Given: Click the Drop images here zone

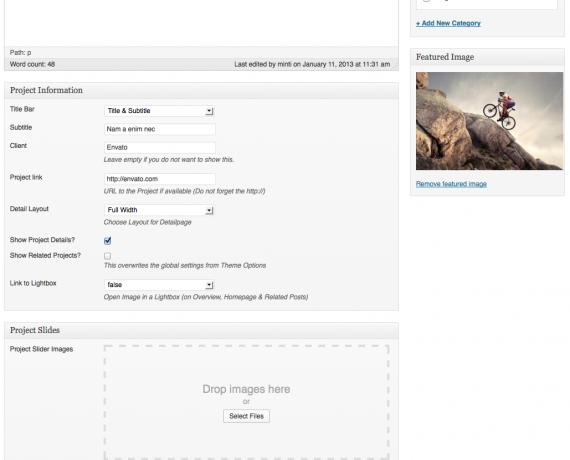Looking at the screenshot, I should click(246, 402).
